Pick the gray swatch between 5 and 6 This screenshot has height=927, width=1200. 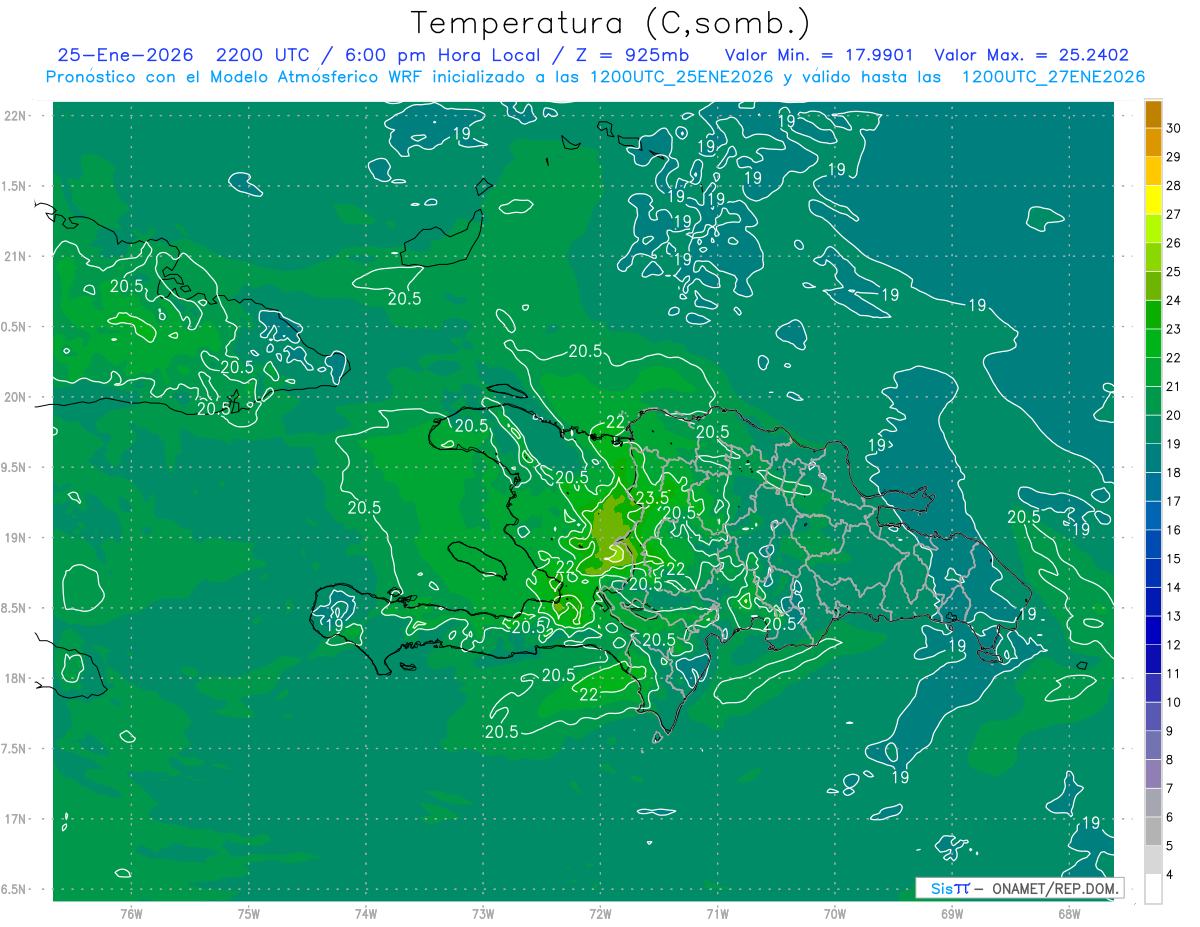(x=1153, y=831)
